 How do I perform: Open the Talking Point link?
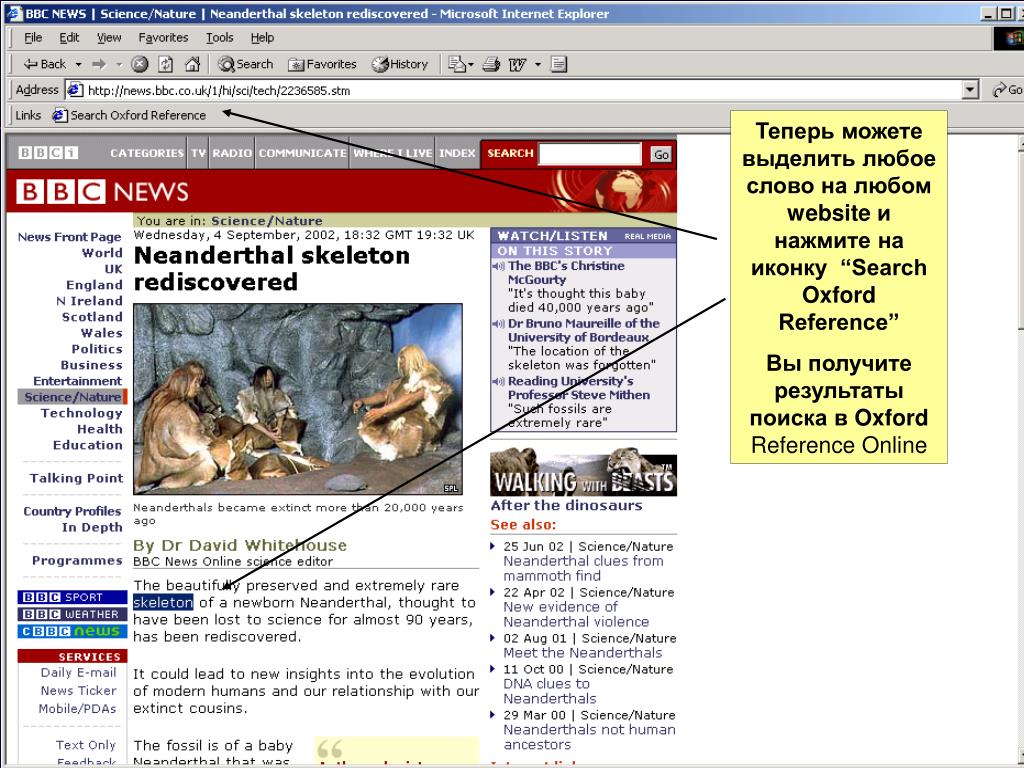[76, 478]
